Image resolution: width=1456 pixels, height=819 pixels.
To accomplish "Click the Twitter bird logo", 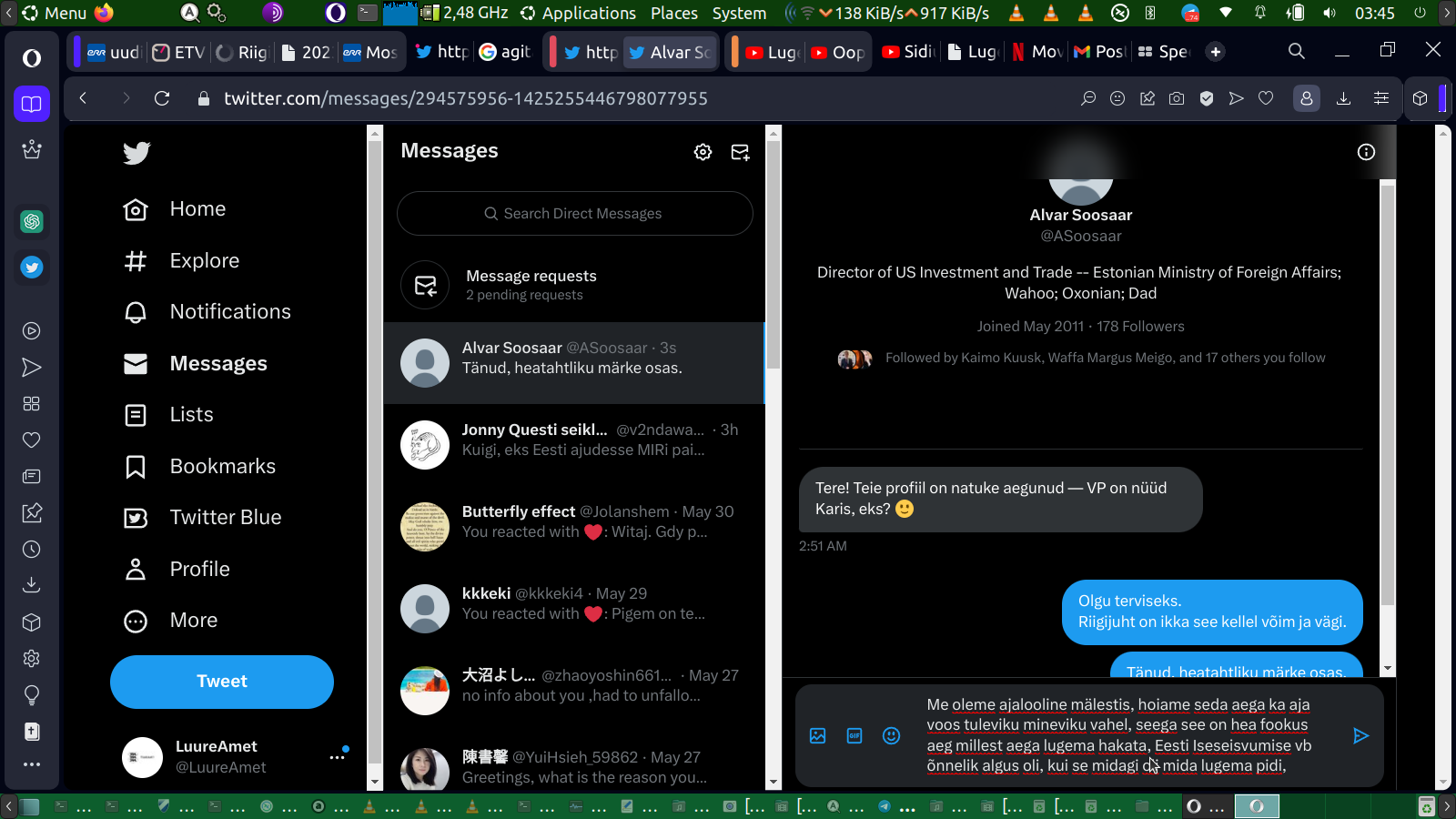I will click(136, 153).
